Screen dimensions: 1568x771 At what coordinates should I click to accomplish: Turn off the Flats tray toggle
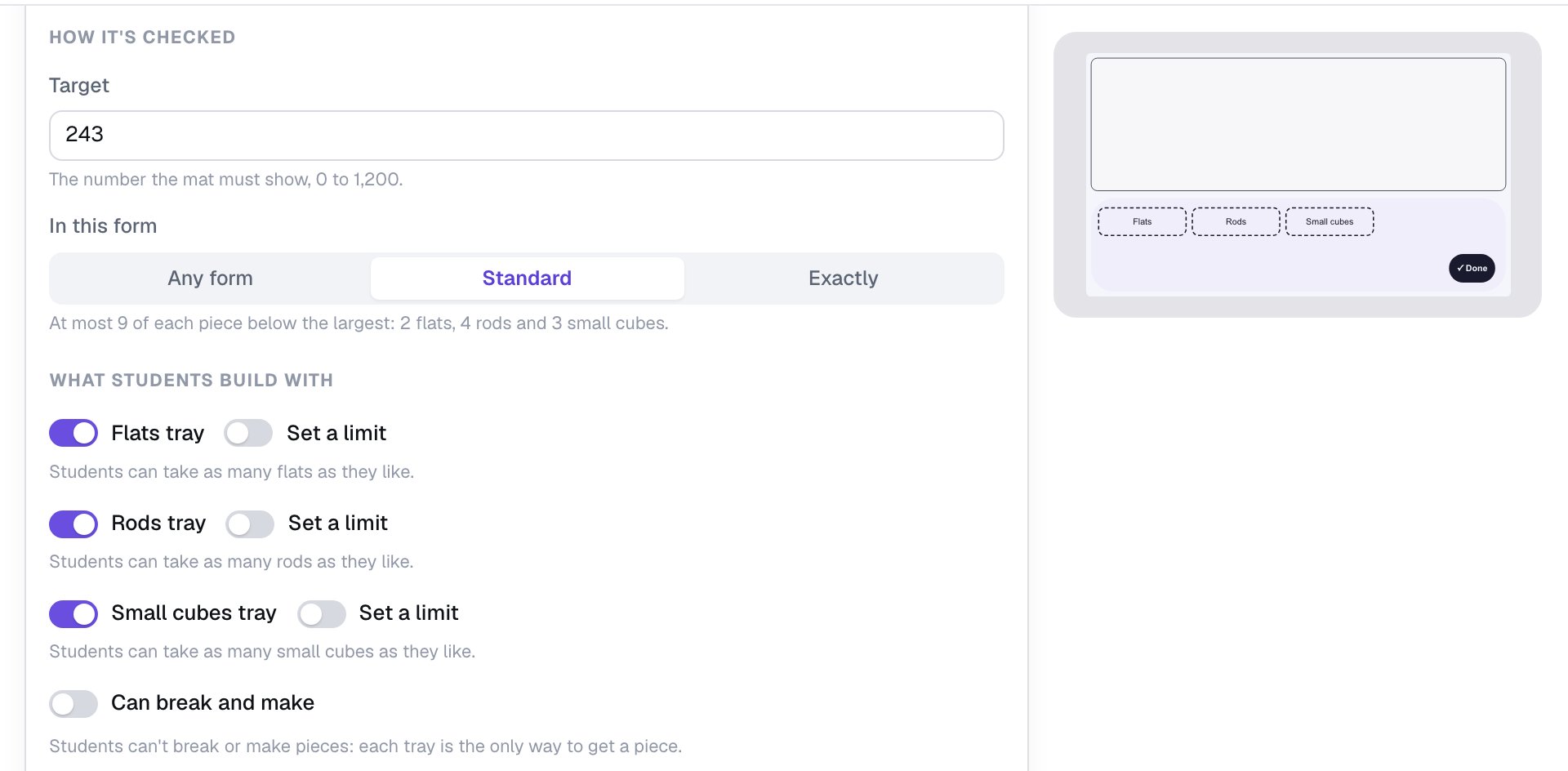click(x=73, y=433)
